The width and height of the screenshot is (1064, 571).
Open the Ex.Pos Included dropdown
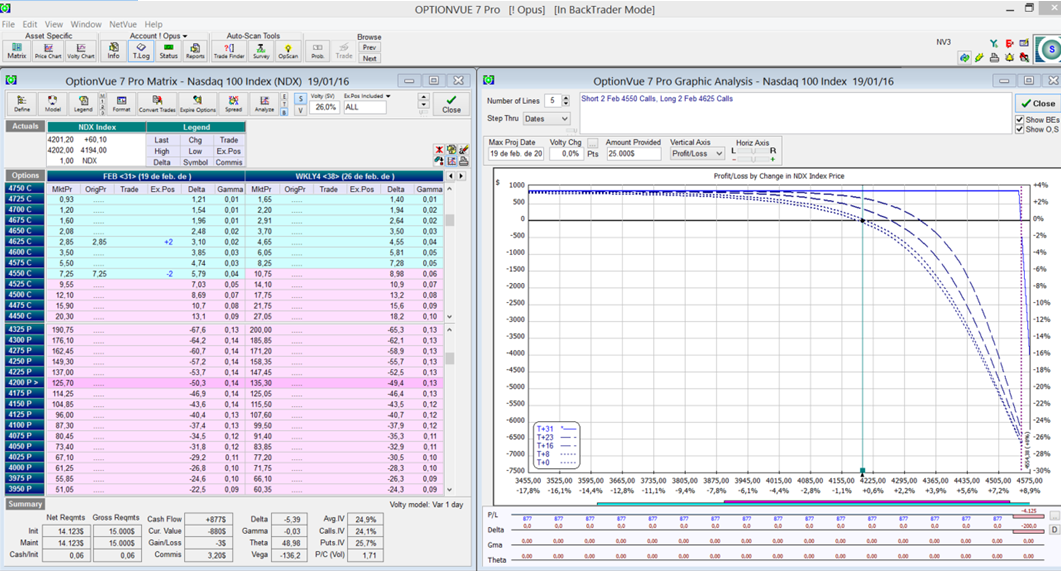(388, 96)
